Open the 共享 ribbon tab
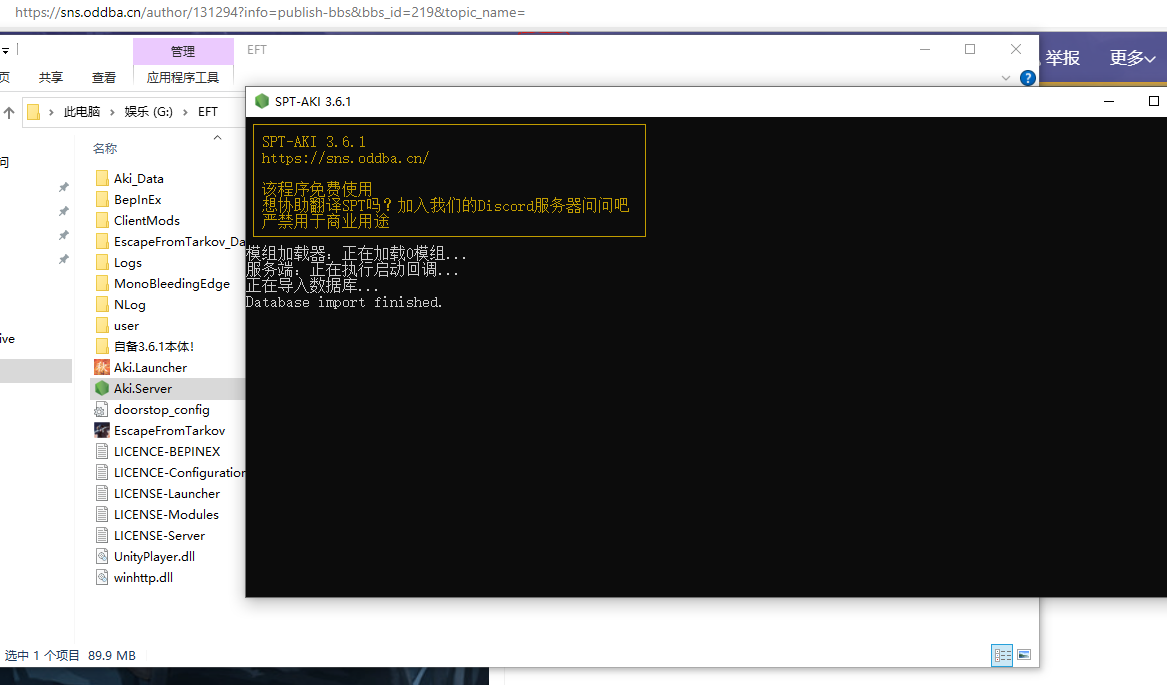This screenshot has width=1167, height=685. [51, 77]
